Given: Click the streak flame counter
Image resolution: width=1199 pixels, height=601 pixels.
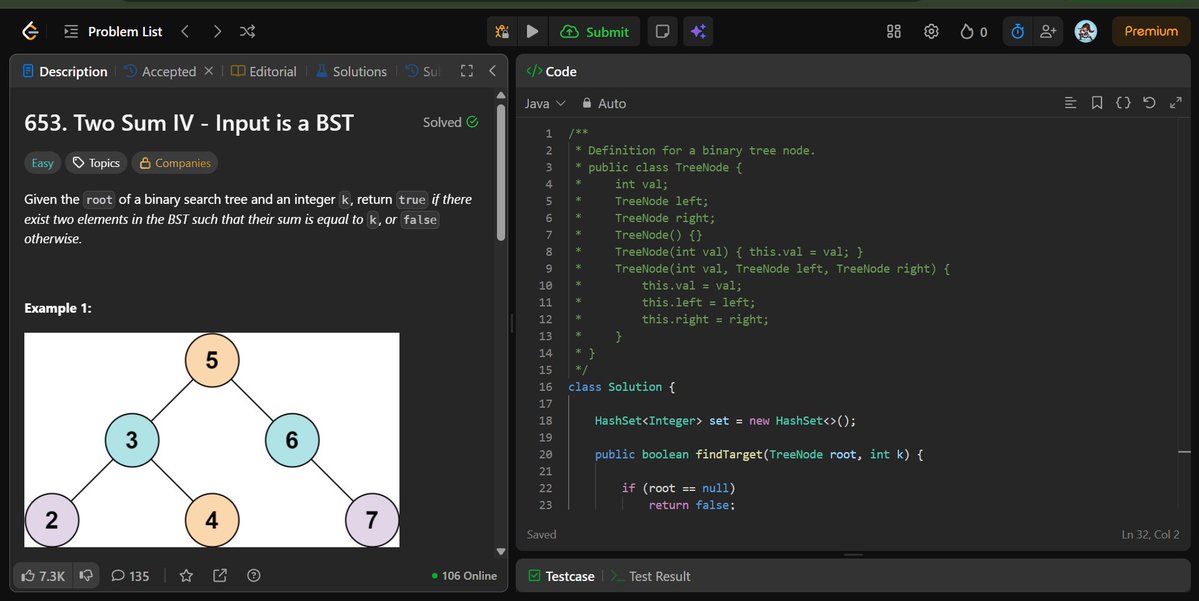Looking at the screenshot, I should click(x=973, y=31).
